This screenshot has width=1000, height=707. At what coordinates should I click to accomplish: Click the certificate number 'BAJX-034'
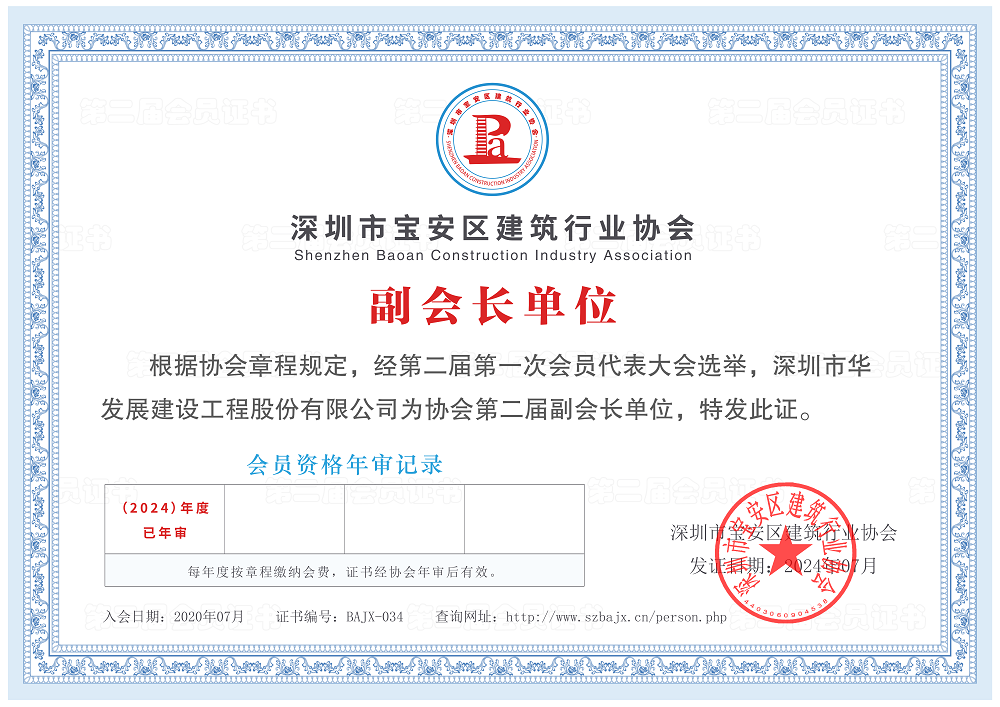tap(374, 616)
